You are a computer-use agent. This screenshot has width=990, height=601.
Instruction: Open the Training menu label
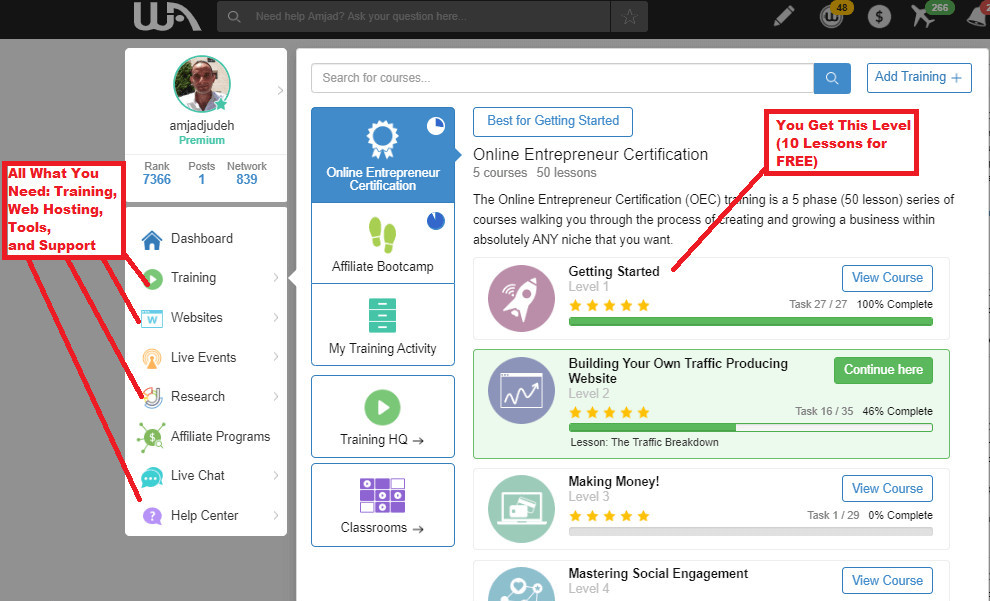[193, 278]
